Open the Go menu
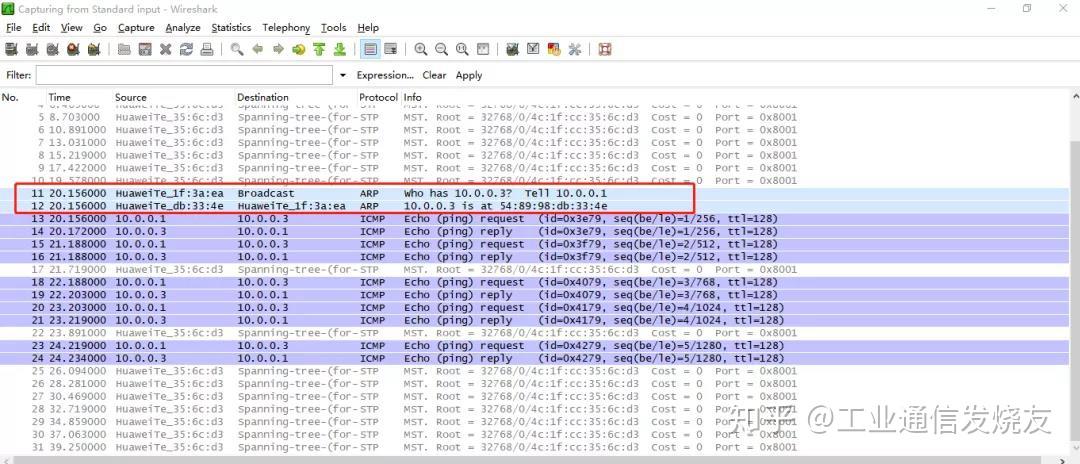The height and width of the screenshot is (464, 1080). tap(100, 28)
